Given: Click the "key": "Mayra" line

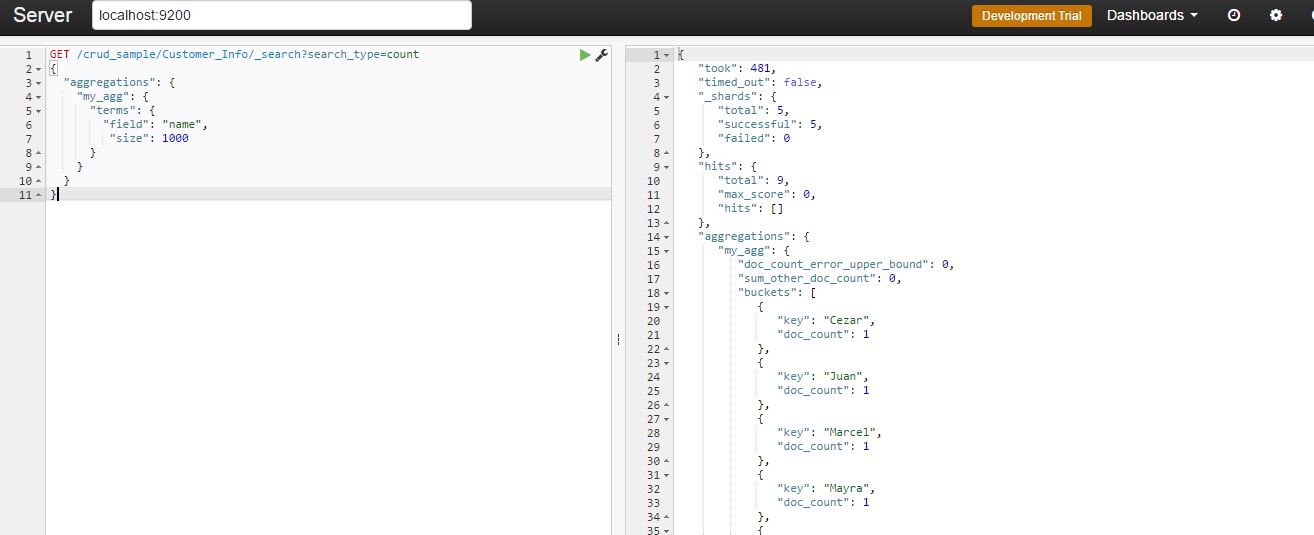Looking at the screenshot, I should 827,489.
